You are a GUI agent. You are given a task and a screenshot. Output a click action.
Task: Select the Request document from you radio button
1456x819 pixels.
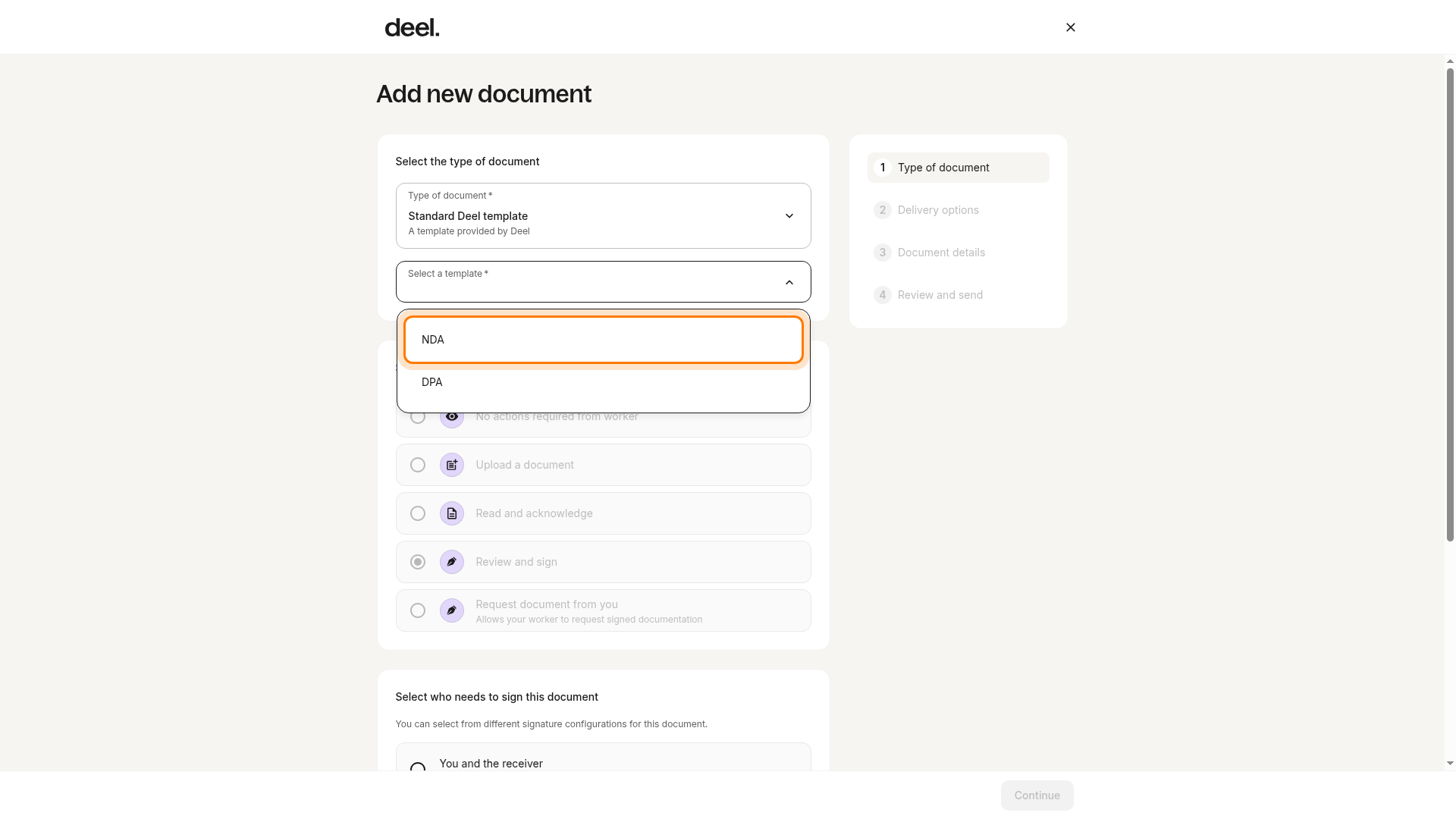(417, 610)
